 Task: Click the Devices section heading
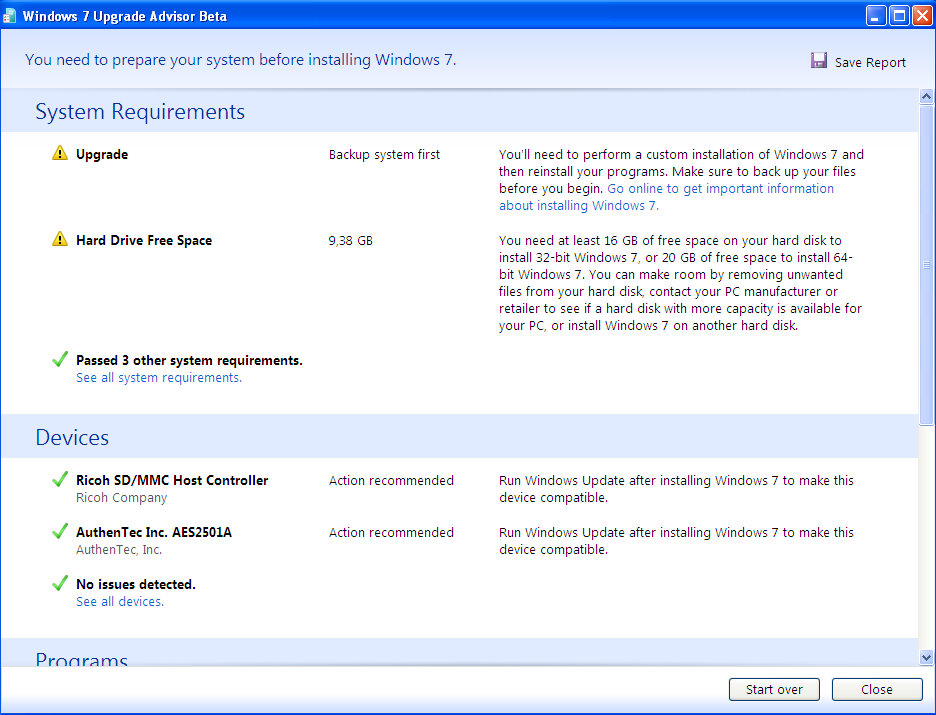(72, 437)
